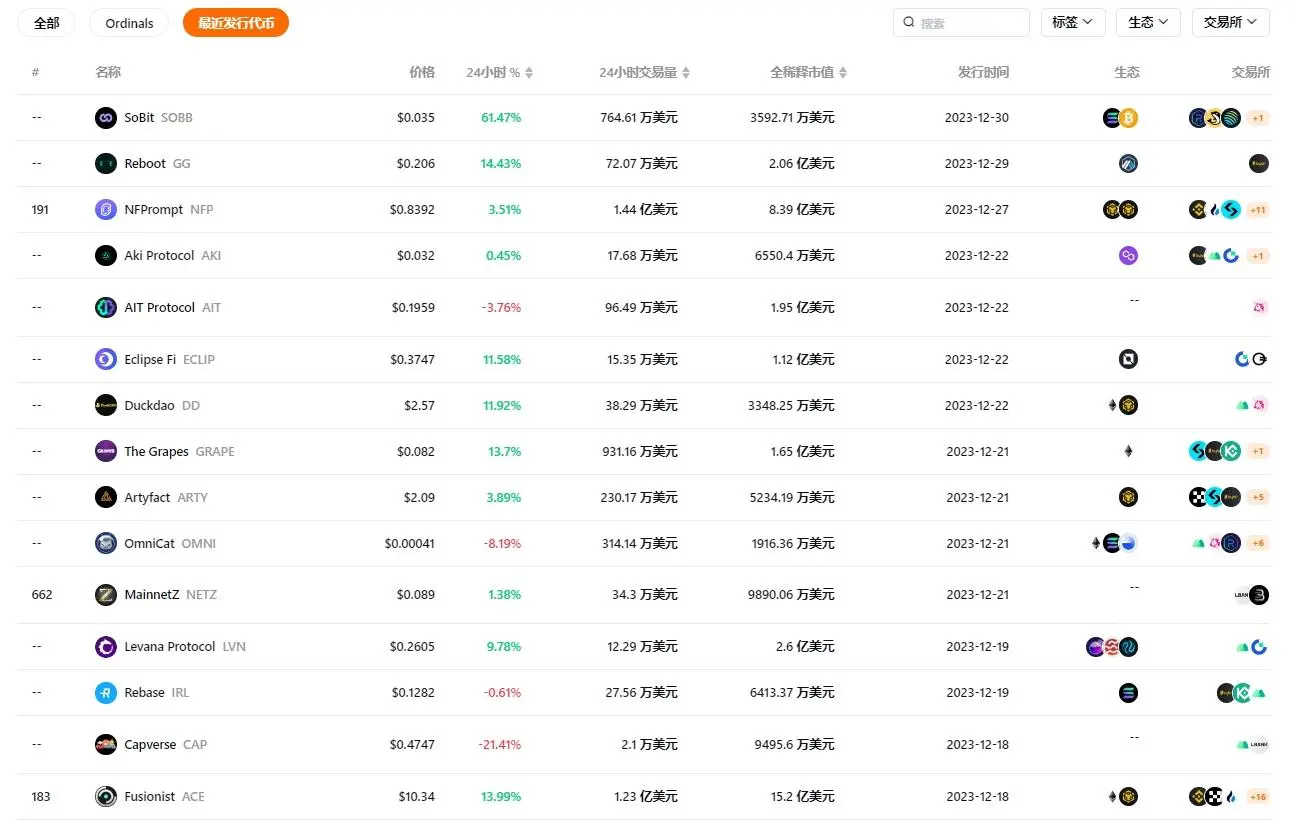Click the -21.41% change for Capverse
1296x823 pixels.
click(499, 745)
